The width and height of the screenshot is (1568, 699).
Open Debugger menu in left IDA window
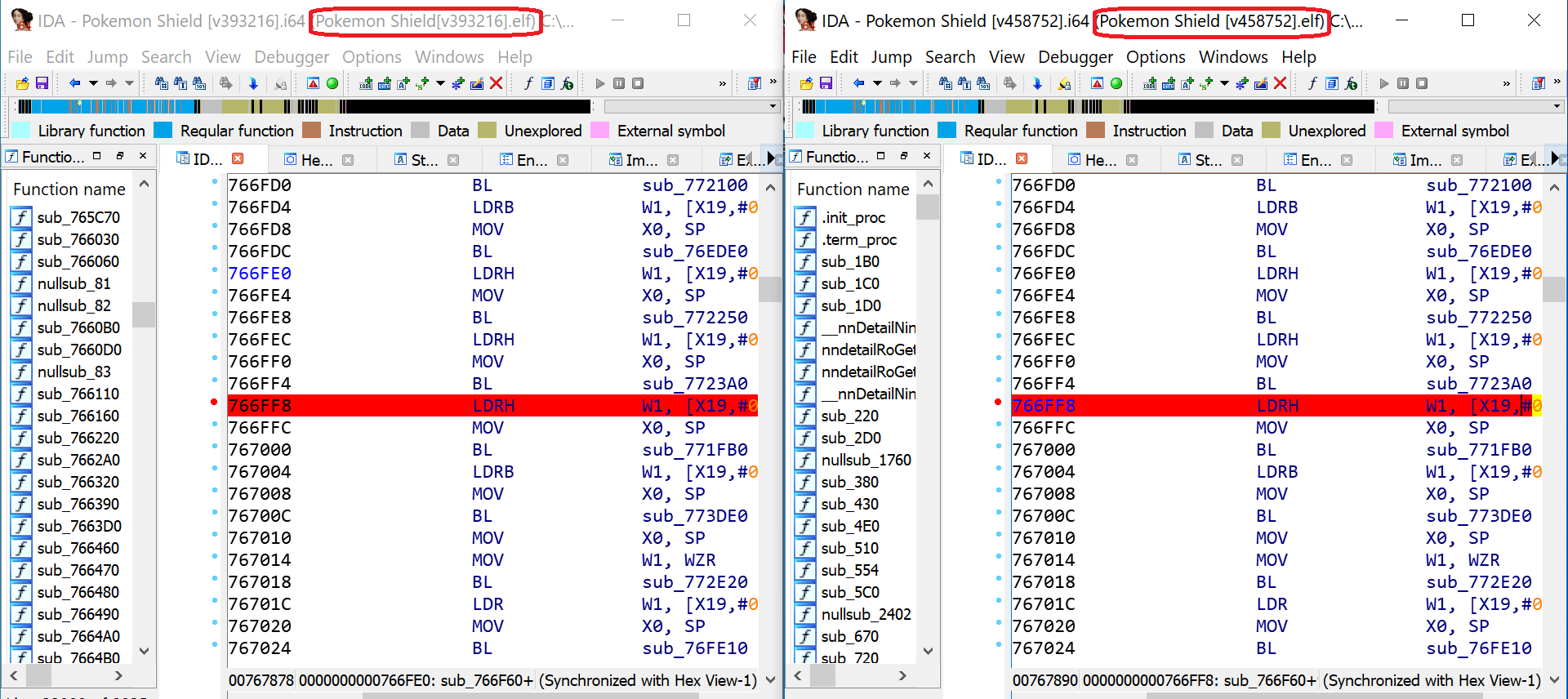click(292, 57)
